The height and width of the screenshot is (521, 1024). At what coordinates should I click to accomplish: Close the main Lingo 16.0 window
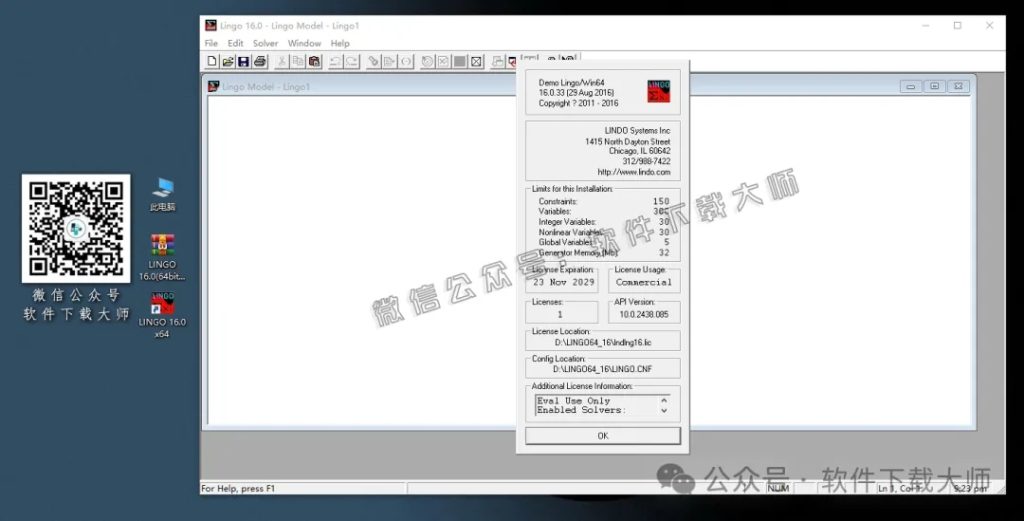(x=989, y=25)
